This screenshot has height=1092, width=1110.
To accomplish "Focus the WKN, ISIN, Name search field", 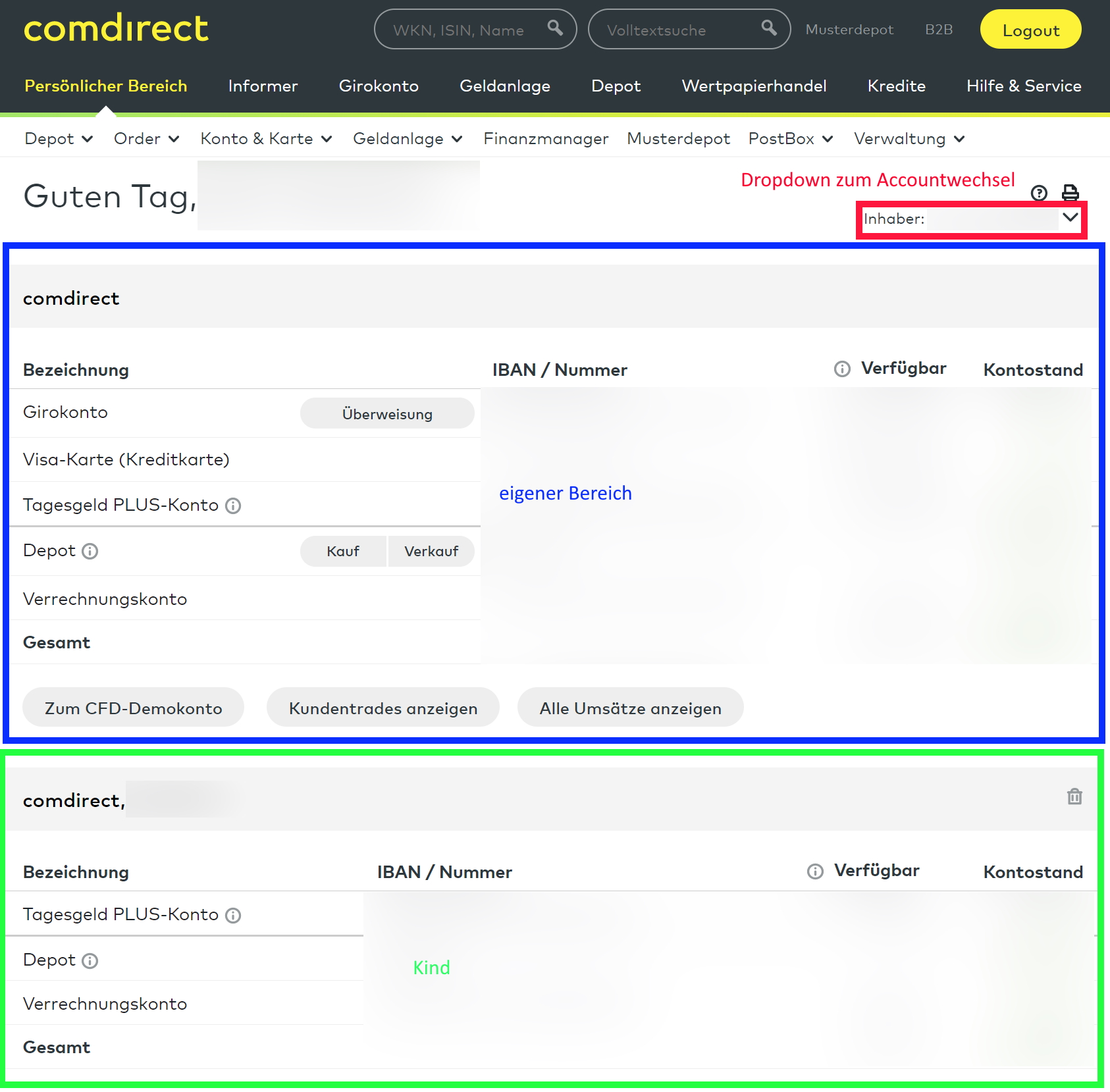I will (x=461, y=30).
